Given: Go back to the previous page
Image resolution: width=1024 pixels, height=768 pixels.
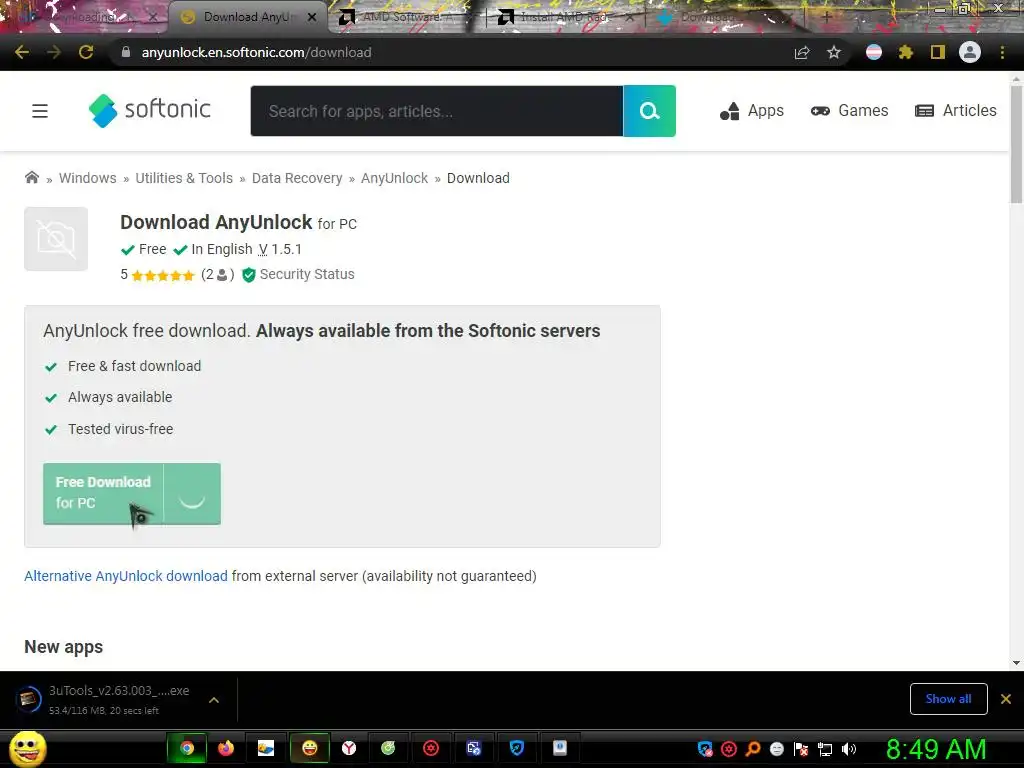Looking at the screenshot, I should pos(22,52).
